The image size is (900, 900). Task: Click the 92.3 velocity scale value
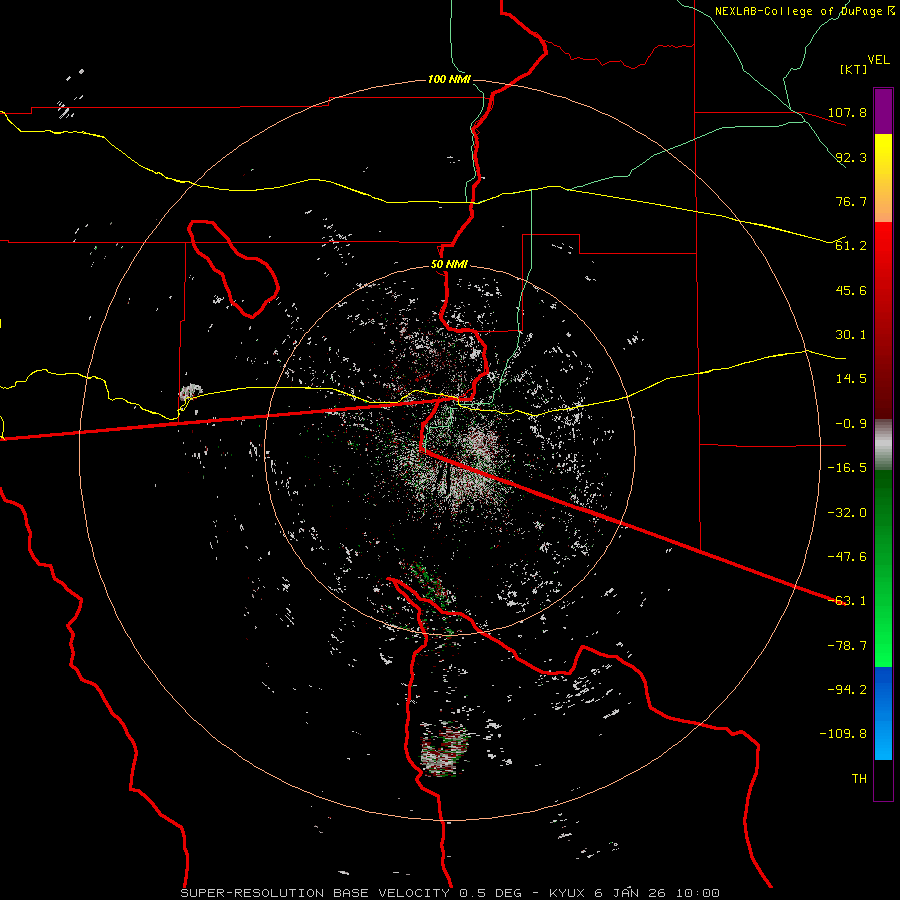(851, 157)
